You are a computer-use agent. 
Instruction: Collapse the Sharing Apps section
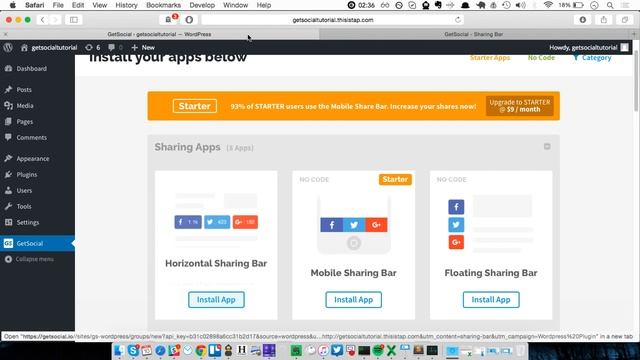[547, 147]
